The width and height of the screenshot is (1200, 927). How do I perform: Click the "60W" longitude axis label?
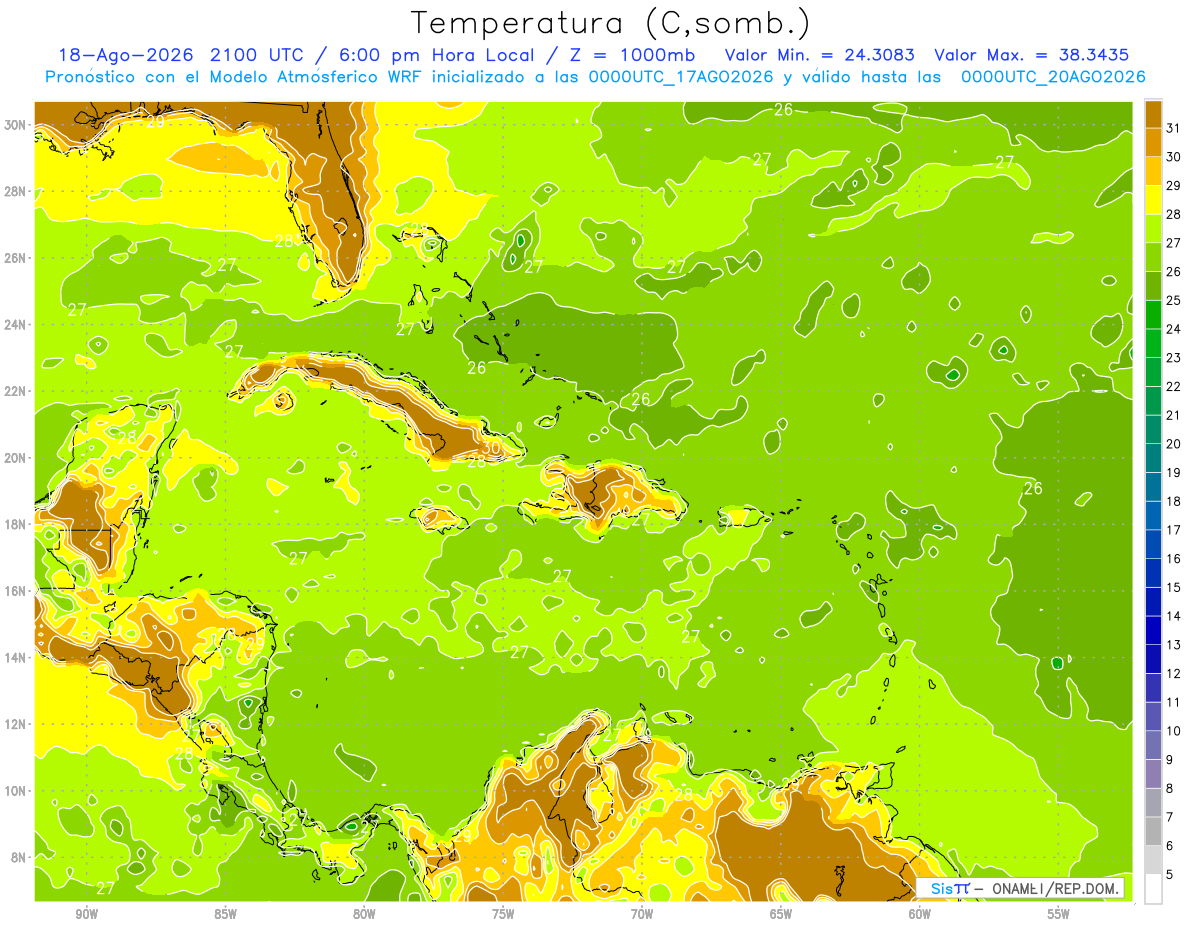coord(920,914)
